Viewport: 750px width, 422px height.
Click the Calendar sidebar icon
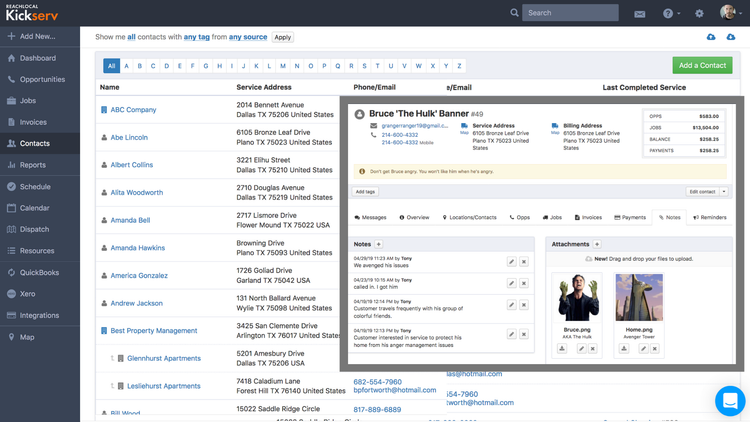[x=11, y=208]
